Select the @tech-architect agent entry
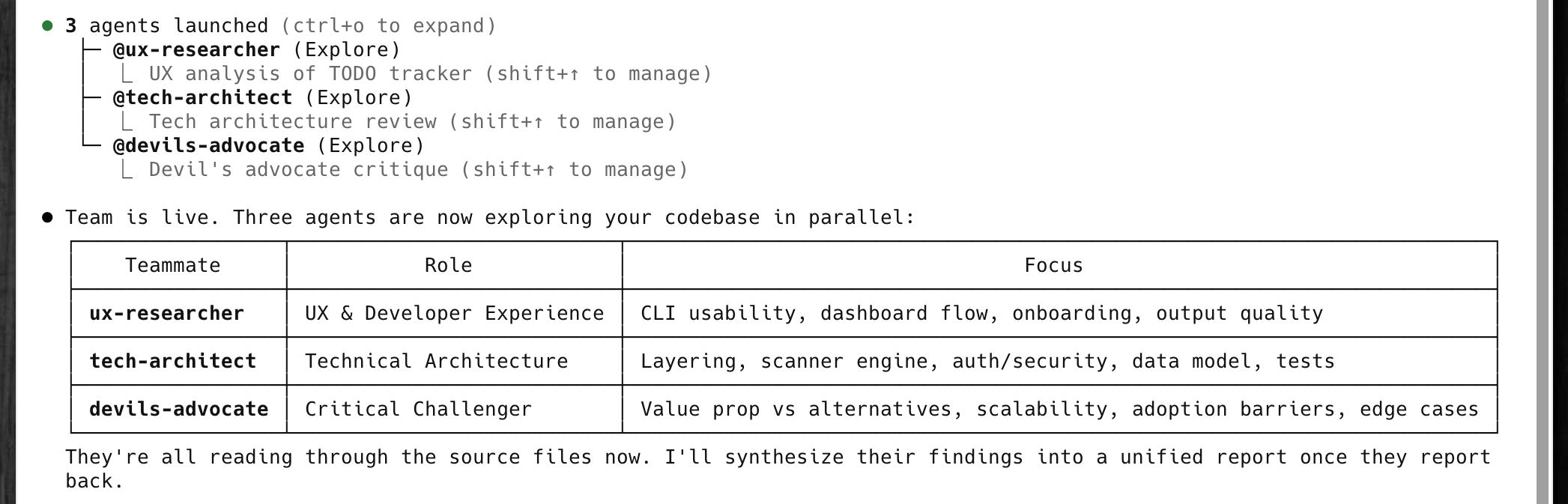1568x504 pixels. point(202,98)
